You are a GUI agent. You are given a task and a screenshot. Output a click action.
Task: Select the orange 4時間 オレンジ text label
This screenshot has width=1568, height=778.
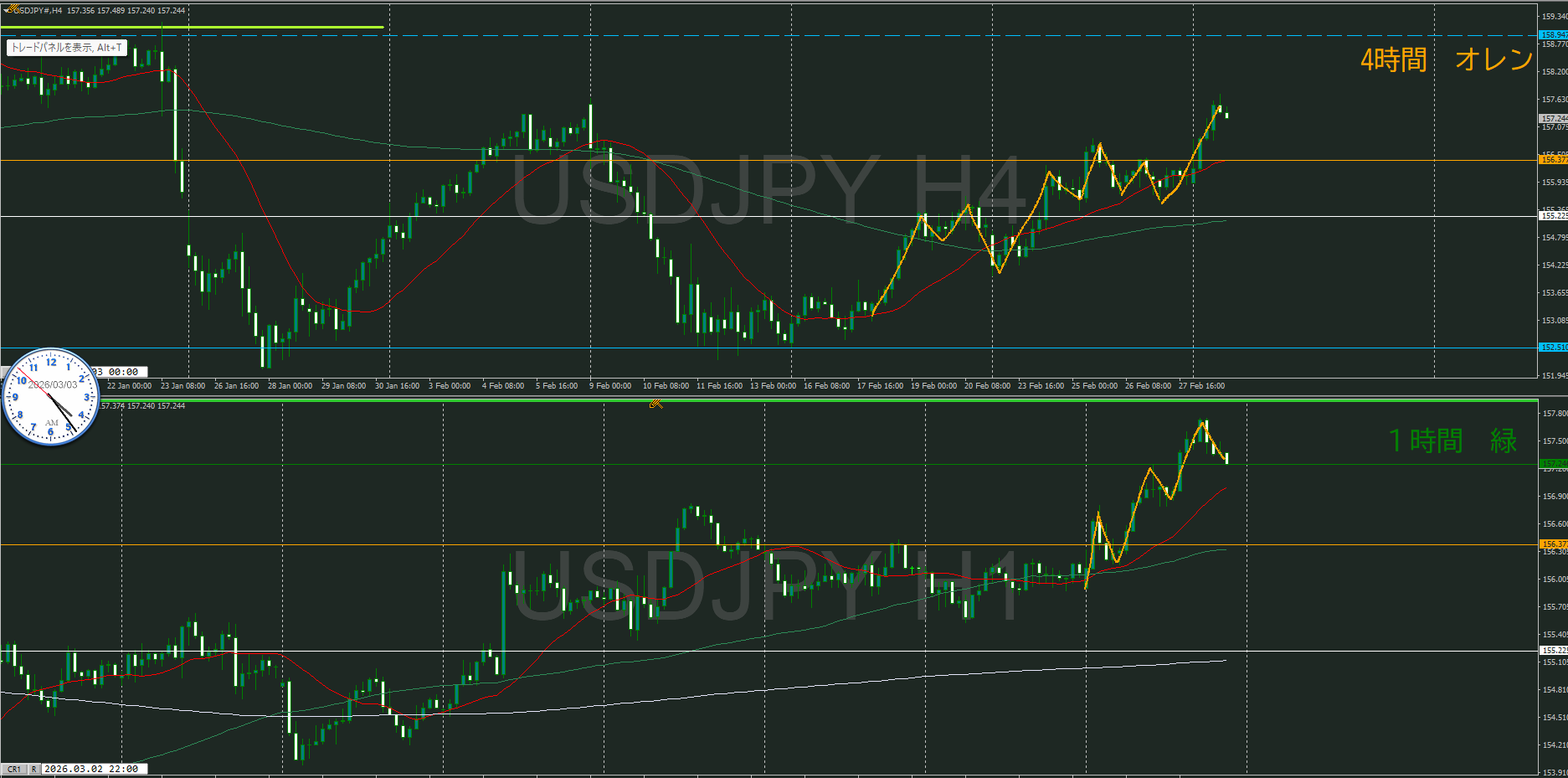coord(1446,59)
